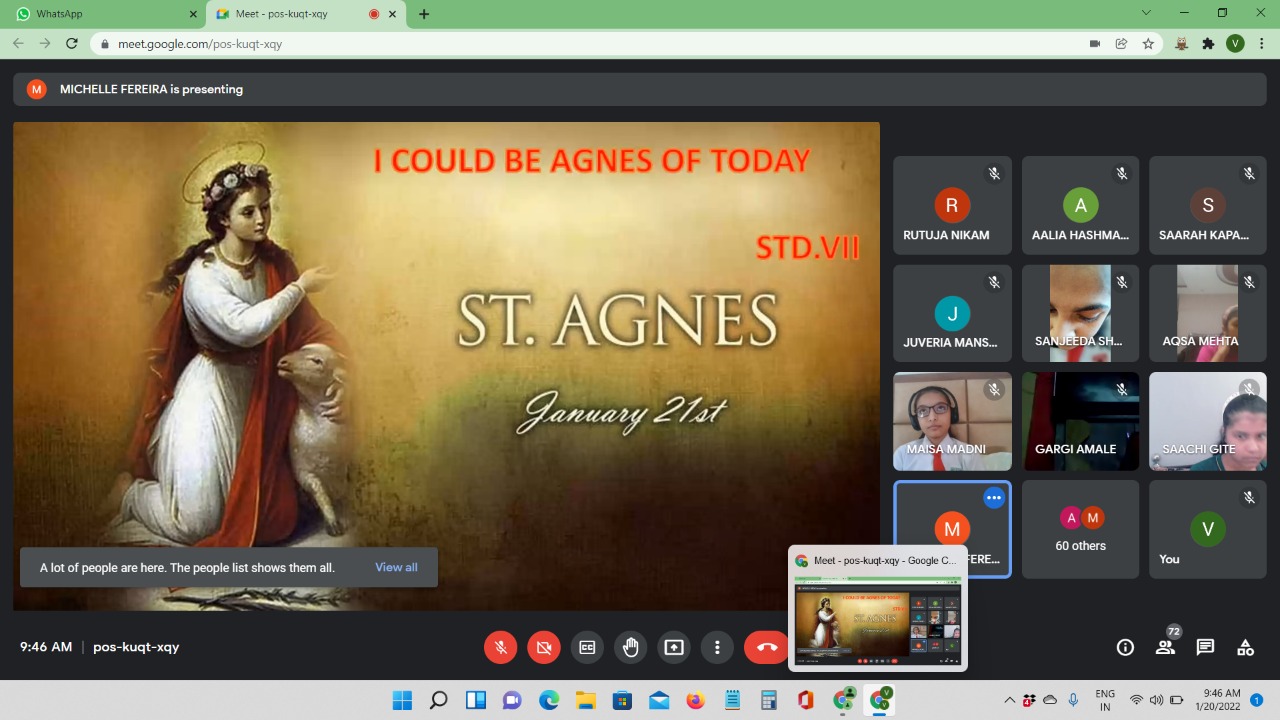Open File Explorer from taskbar
Viewport: 1280px width, 720px height.
click(x=585, y=700)
